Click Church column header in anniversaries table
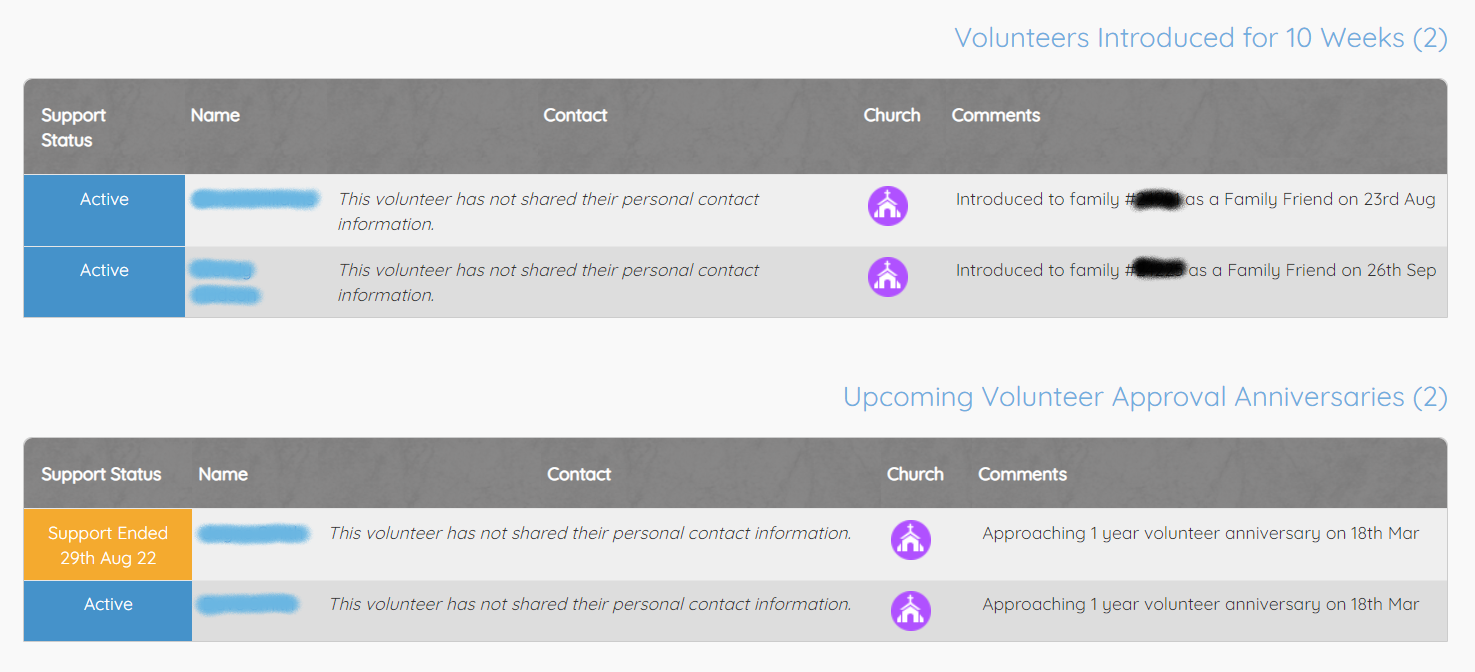The height and width of the screenshot is (672, 1475). [x=915, y=475]
